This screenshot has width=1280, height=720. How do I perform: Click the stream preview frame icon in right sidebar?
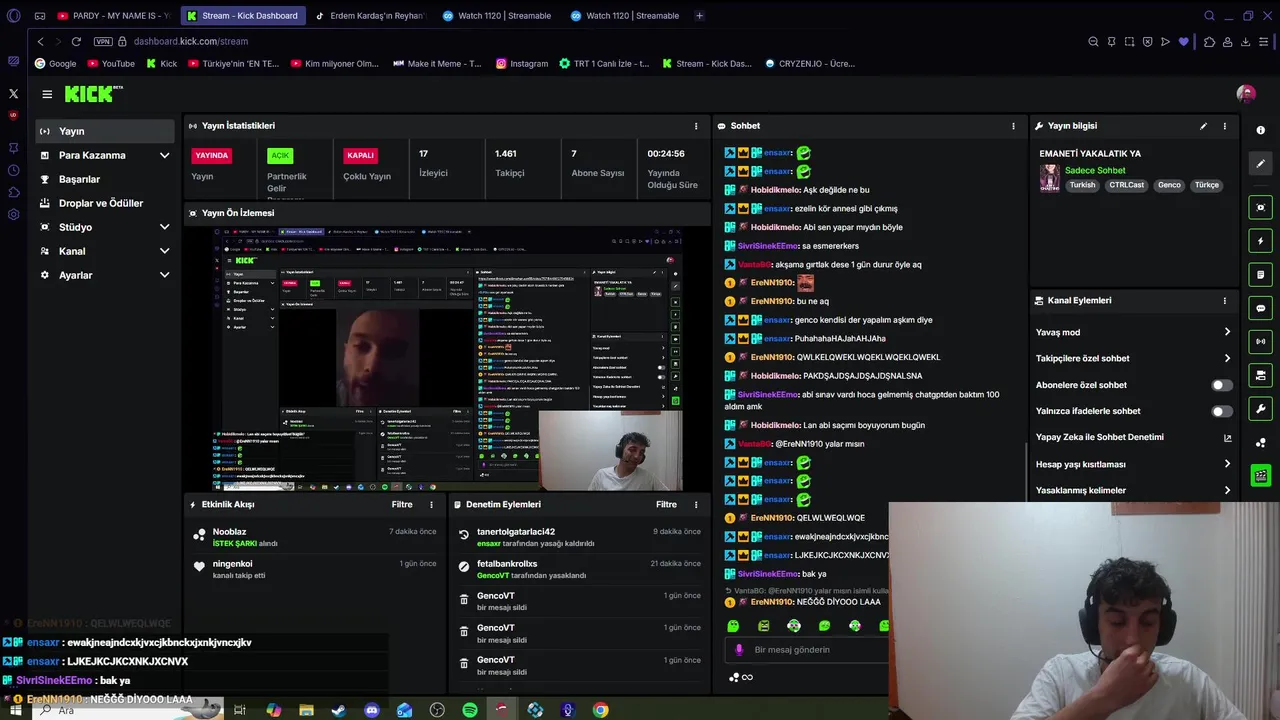(1260, 207)
